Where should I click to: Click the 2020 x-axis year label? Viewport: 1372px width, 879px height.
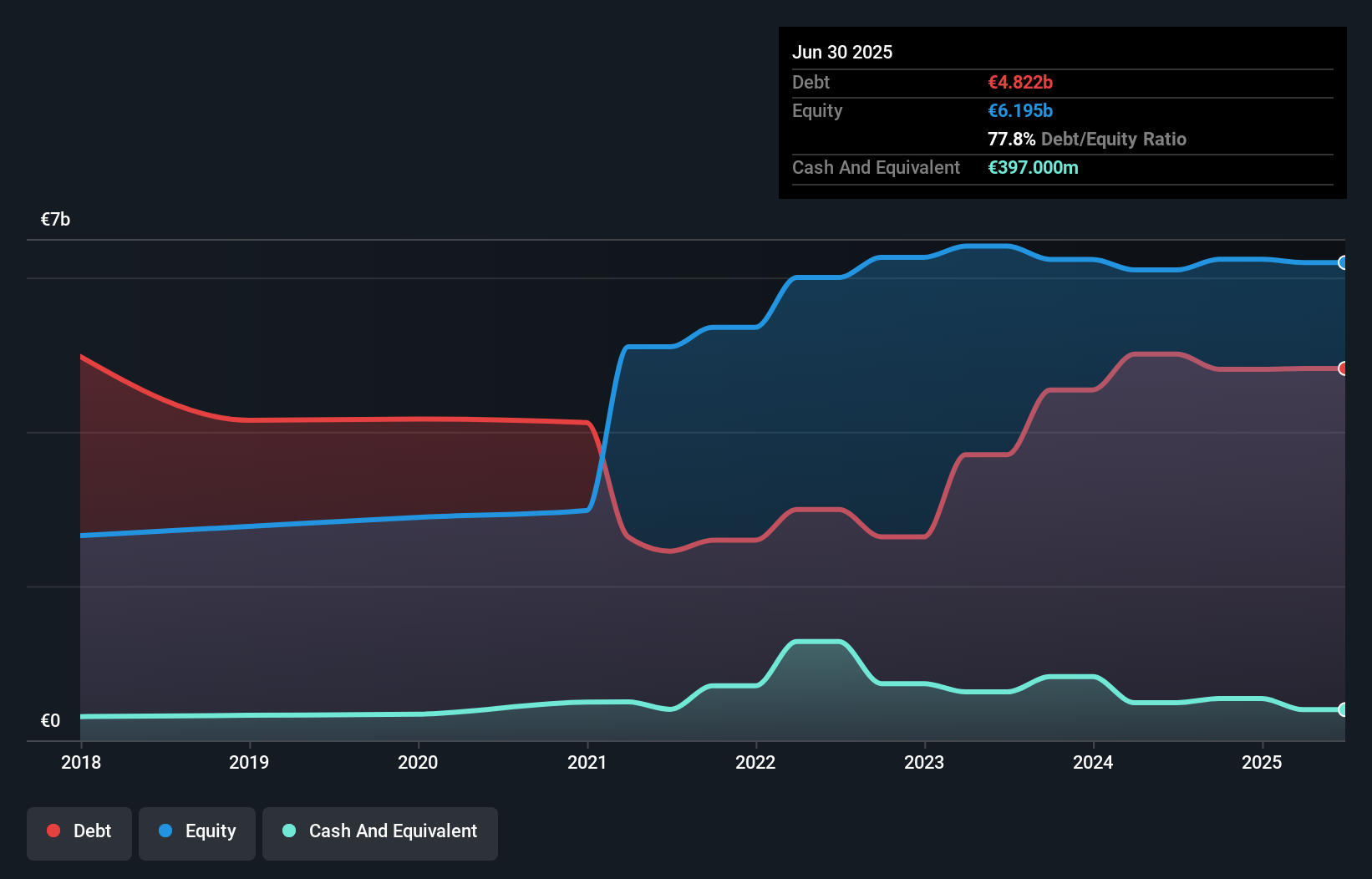418,762
